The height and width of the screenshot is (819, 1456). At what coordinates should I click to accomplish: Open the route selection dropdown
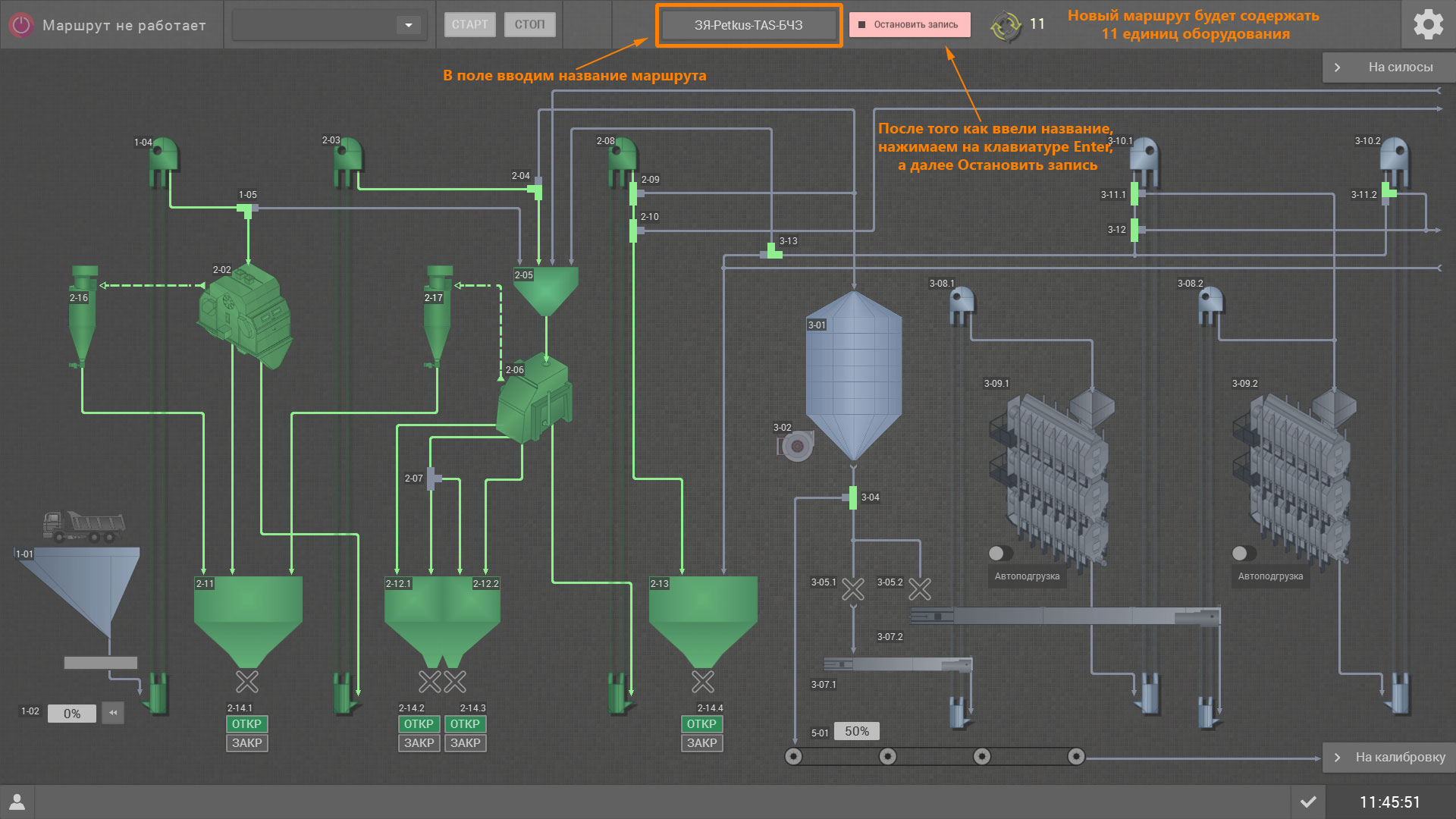click(408, 25)
